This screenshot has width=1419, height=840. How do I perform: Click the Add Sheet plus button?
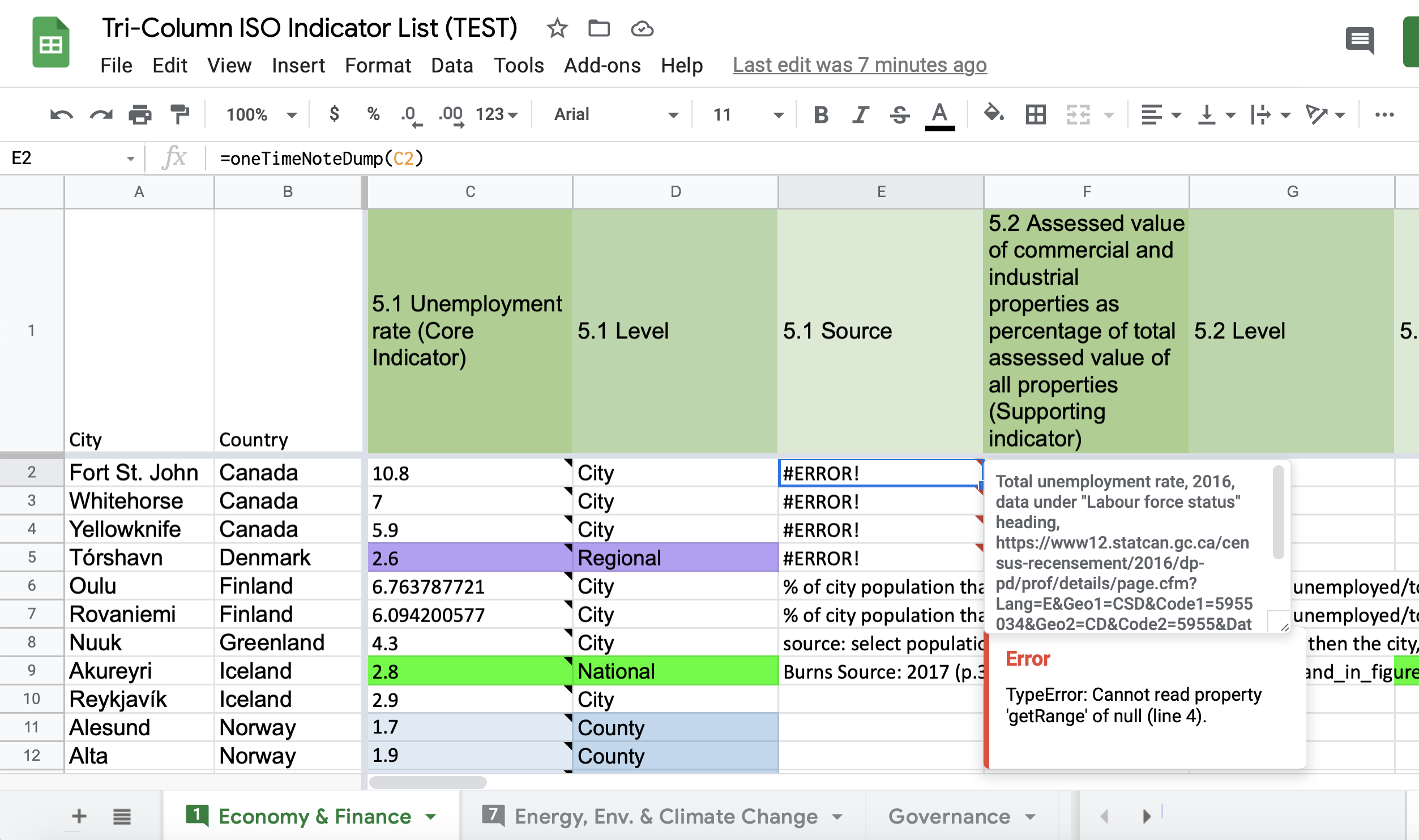(79, 816)
